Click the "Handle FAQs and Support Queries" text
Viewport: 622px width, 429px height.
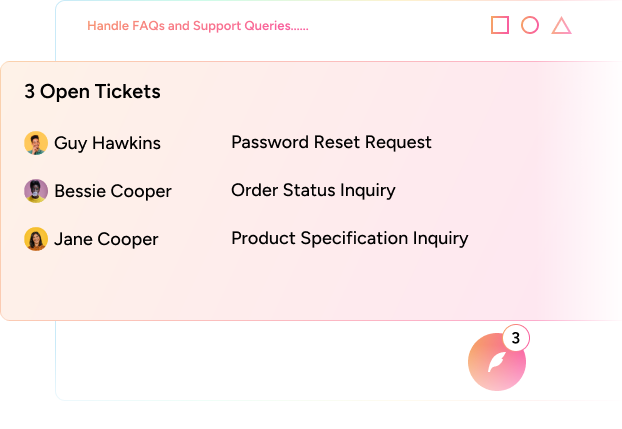pyautogui.click(x=197, y=26)
